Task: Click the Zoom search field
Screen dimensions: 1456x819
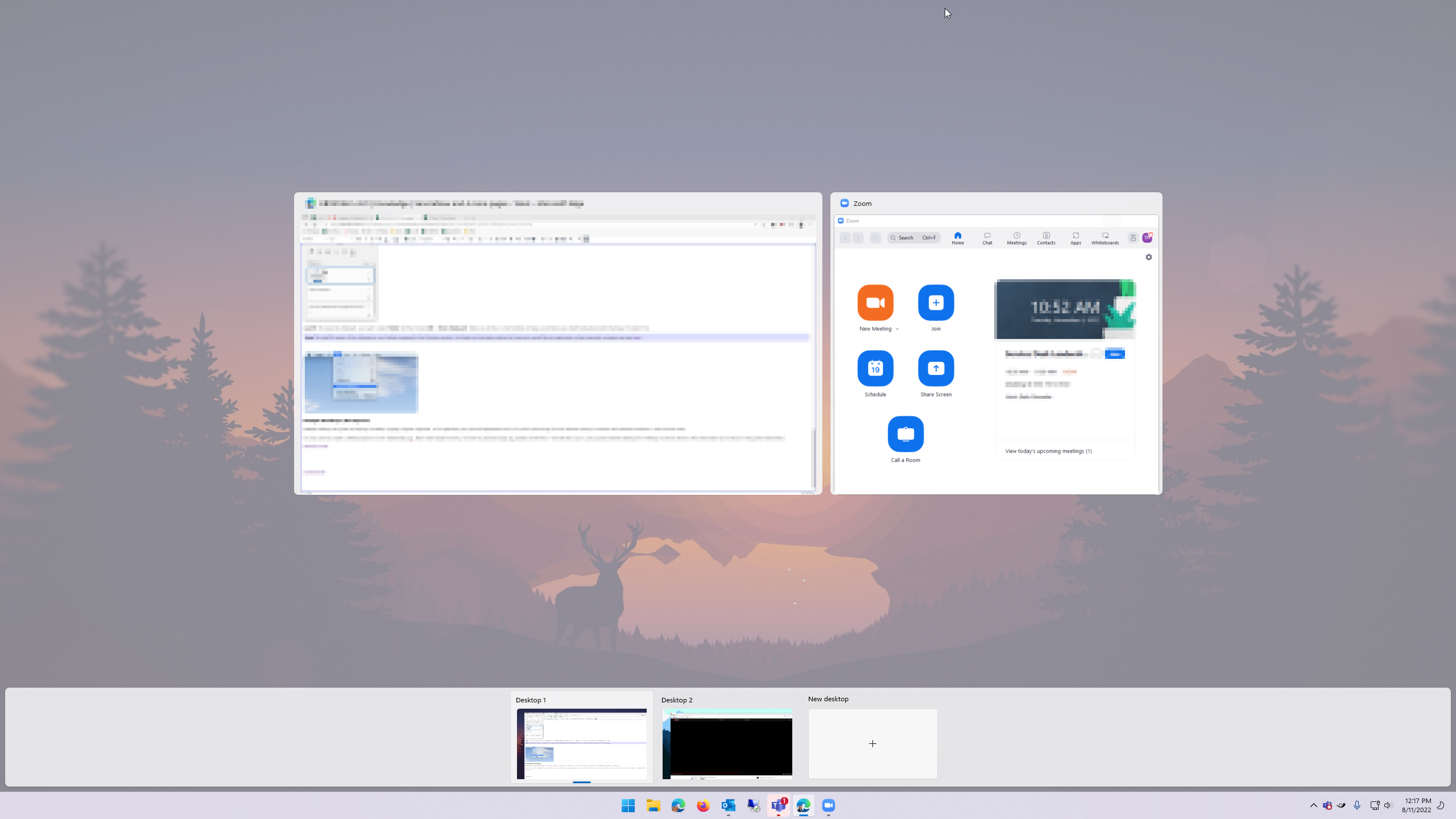Action: (911, 238)
